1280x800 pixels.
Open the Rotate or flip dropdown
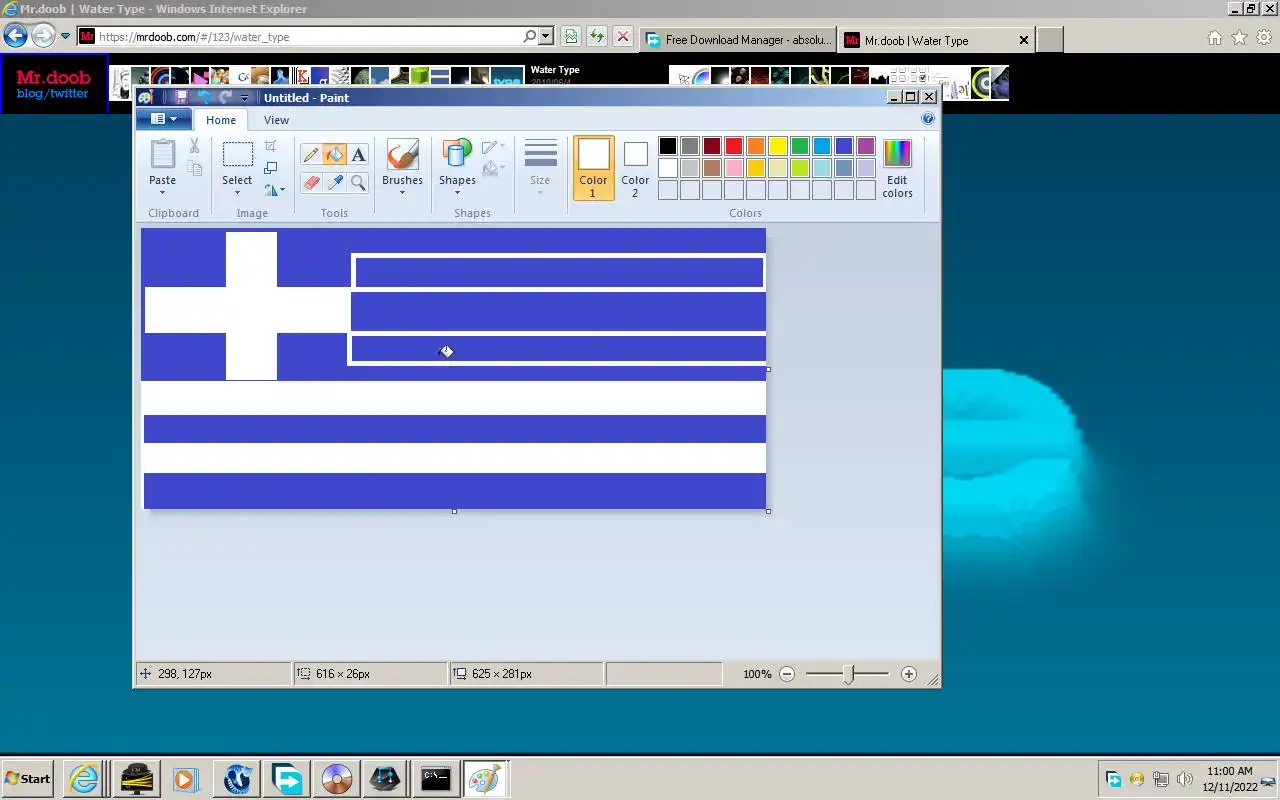tap(274, 189)
